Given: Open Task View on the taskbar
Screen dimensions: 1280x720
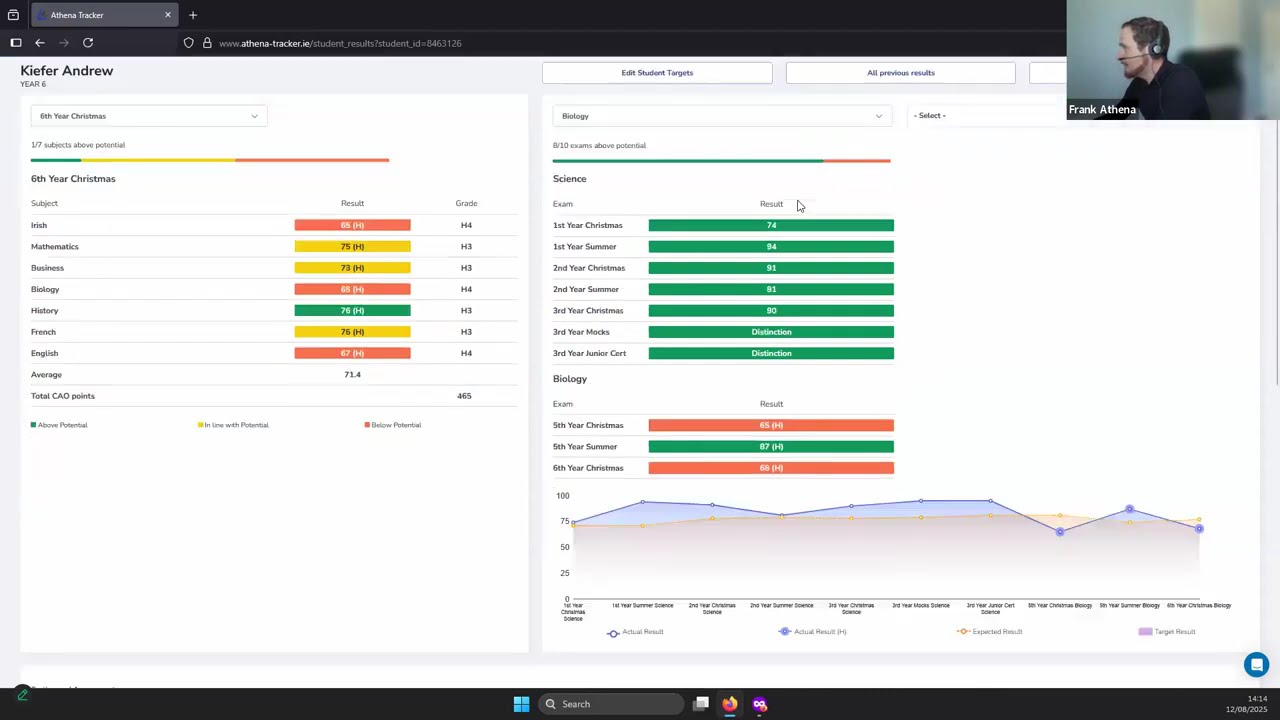Looking at the screenshot, I should [702, 704].
